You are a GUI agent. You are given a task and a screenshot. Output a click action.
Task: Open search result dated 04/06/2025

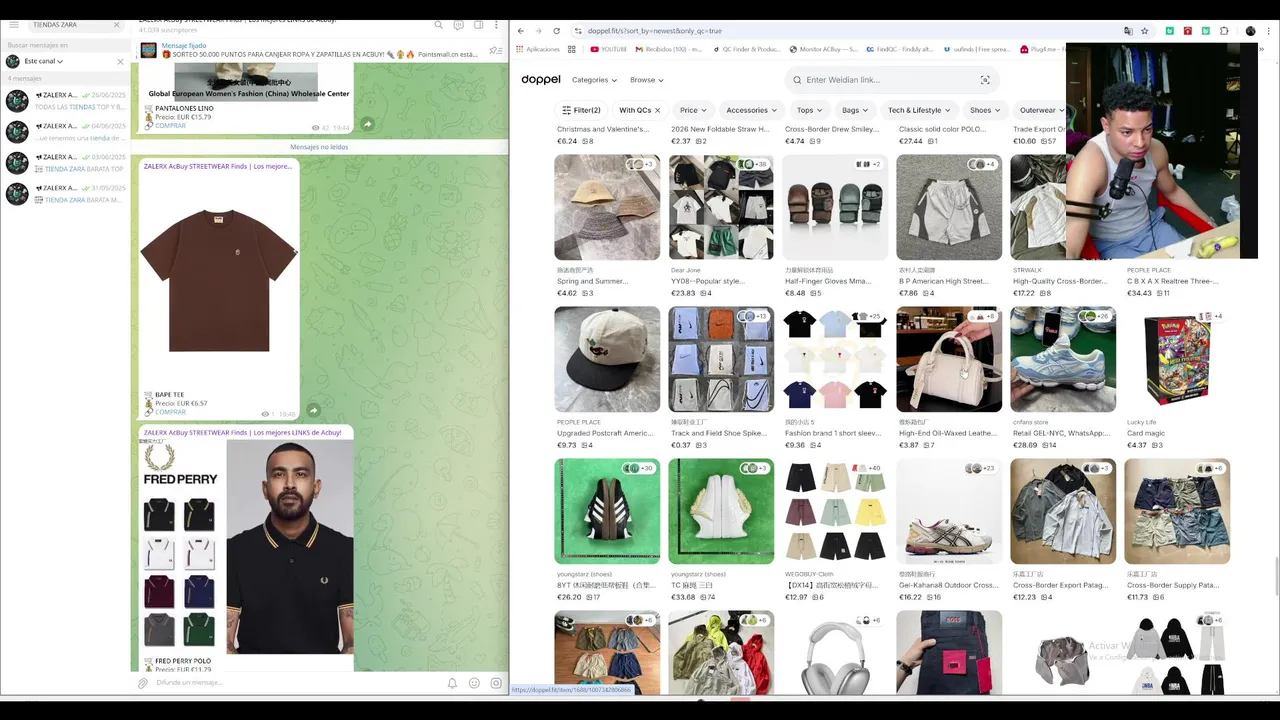[65, 132]
